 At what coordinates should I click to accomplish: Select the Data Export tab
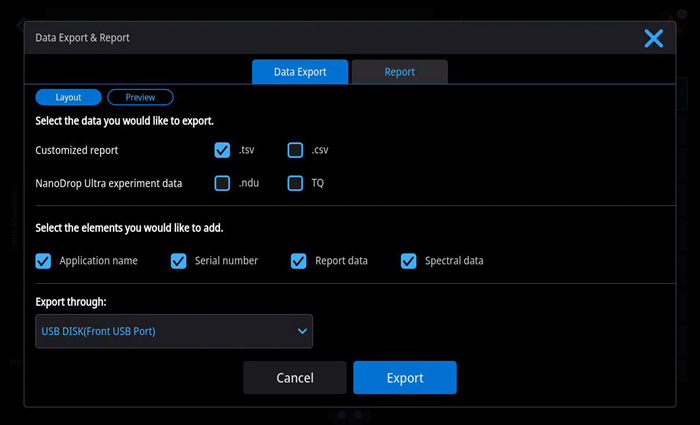pyautogui.click(x=299, y=72)
